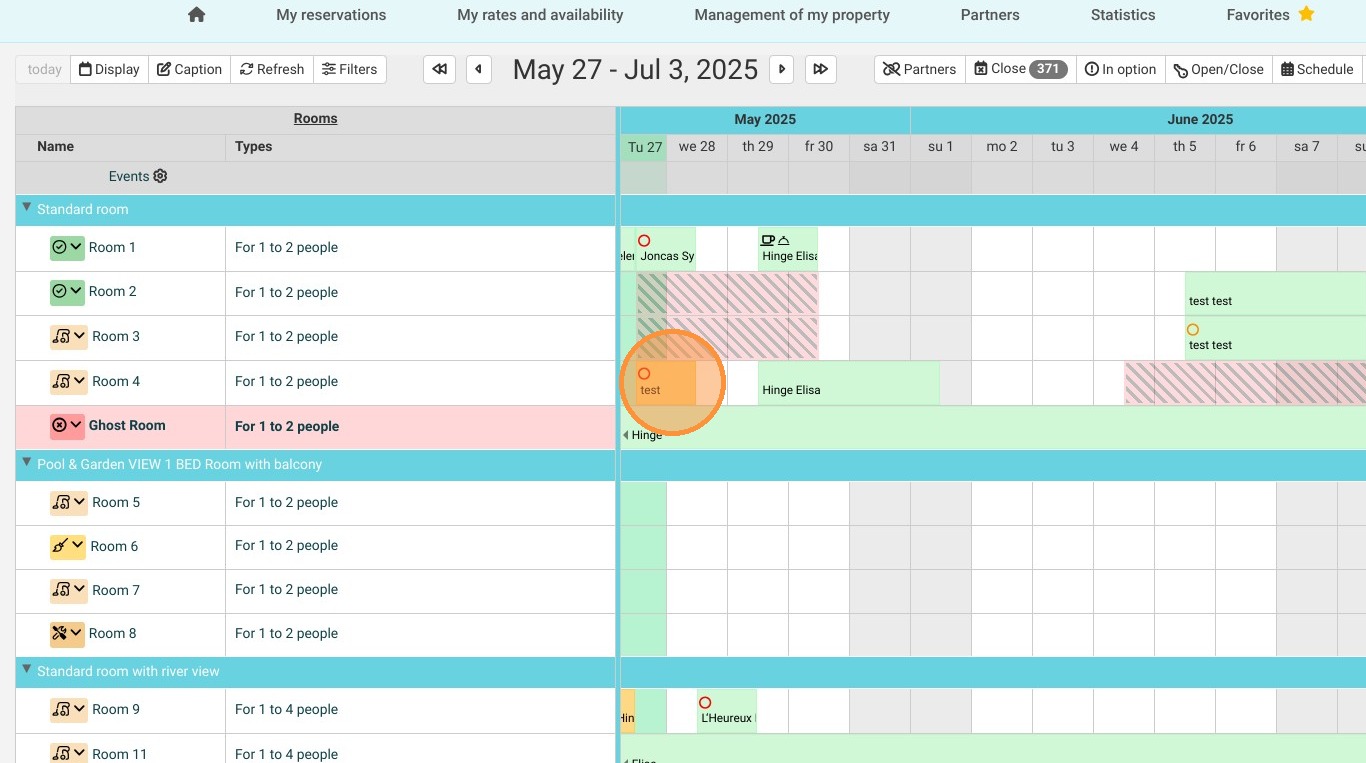Click the today button
The image size is (1366, 763).
(x=44, y=69)
